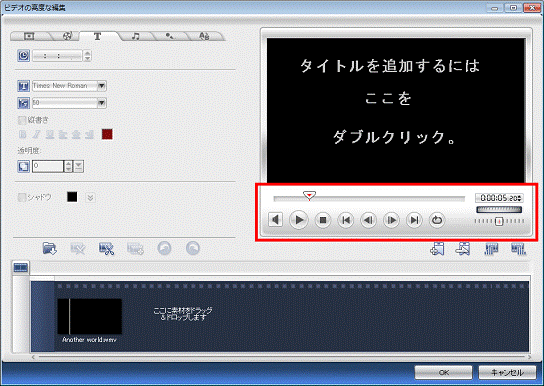Click the transparency icon beside the 0 field
544x386 pixels.
coord(24,166)
